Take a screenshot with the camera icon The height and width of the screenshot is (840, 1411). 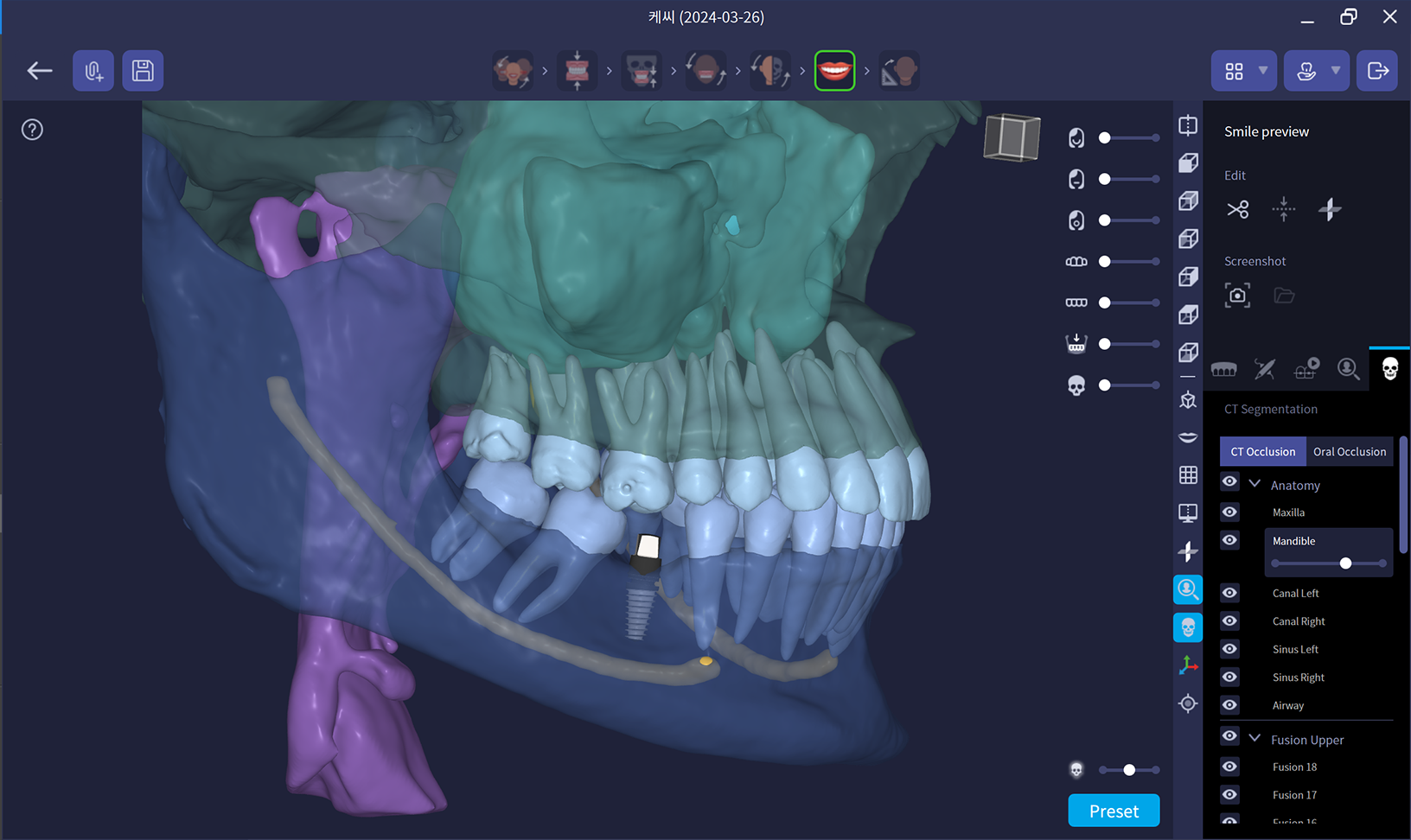tap(1237, 296)
